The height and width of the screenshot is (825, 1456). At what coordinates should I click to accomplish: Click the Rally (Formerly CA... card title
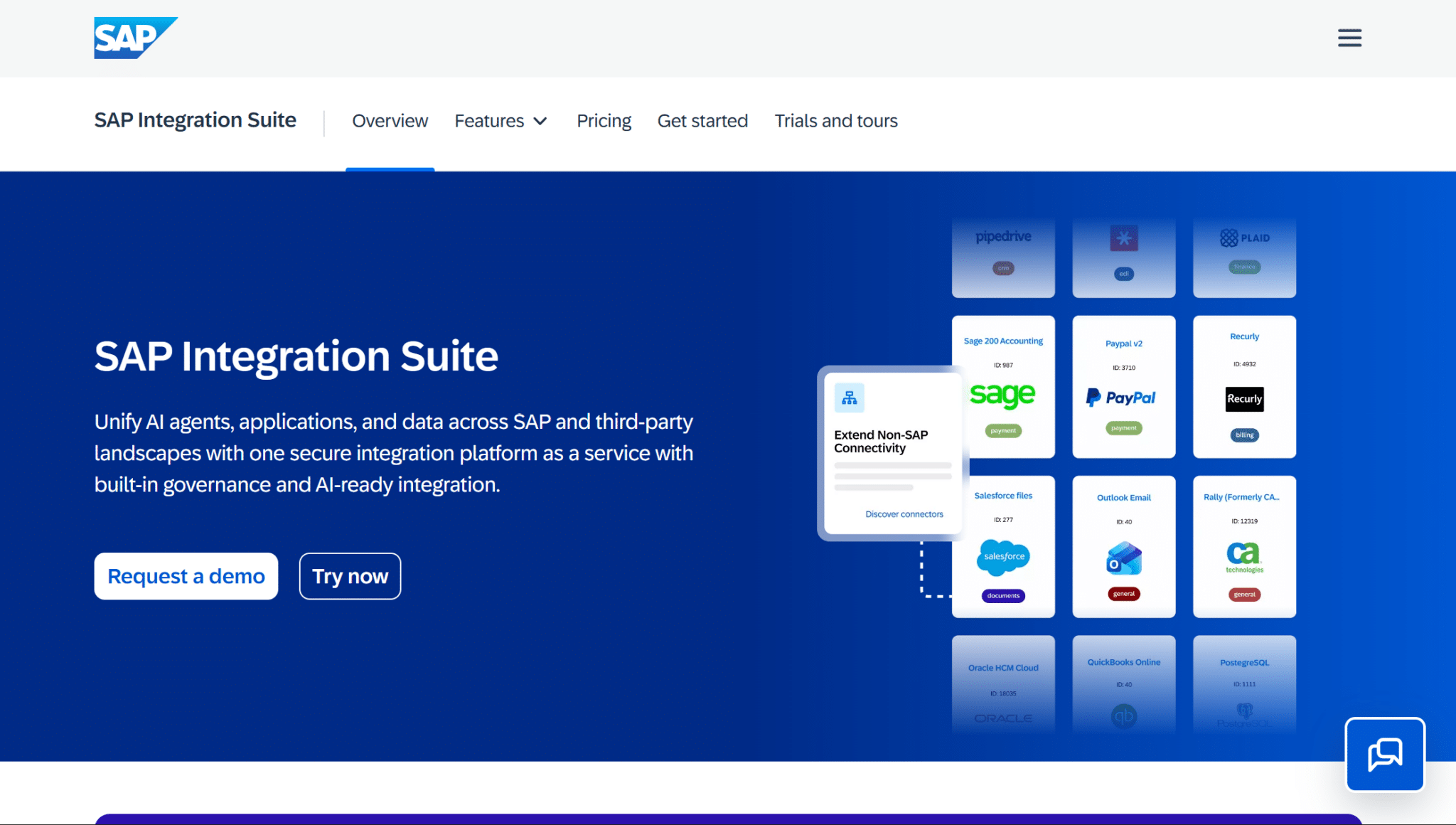1241,497
